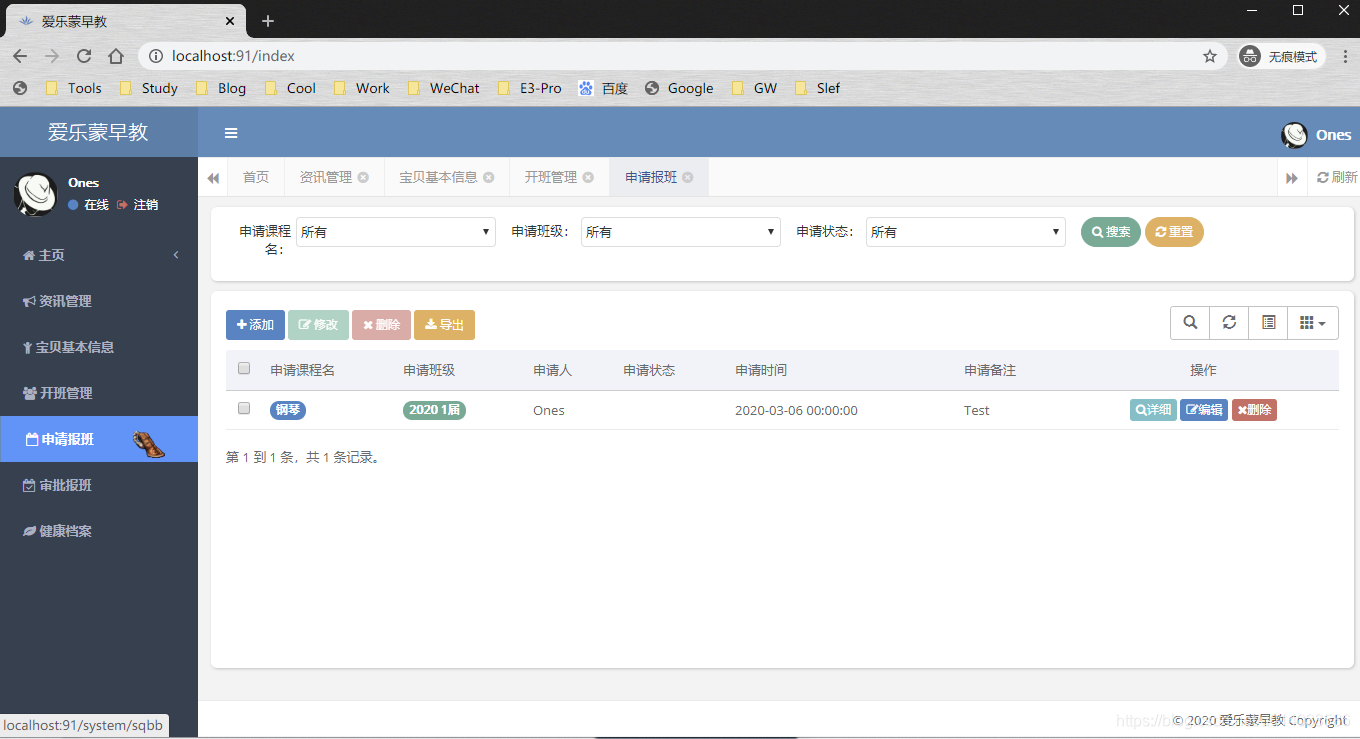Image resolution: width=1360 pixels, height=739 pixels.
Task: Open the Google bookmark
Action: pos(679,88)
